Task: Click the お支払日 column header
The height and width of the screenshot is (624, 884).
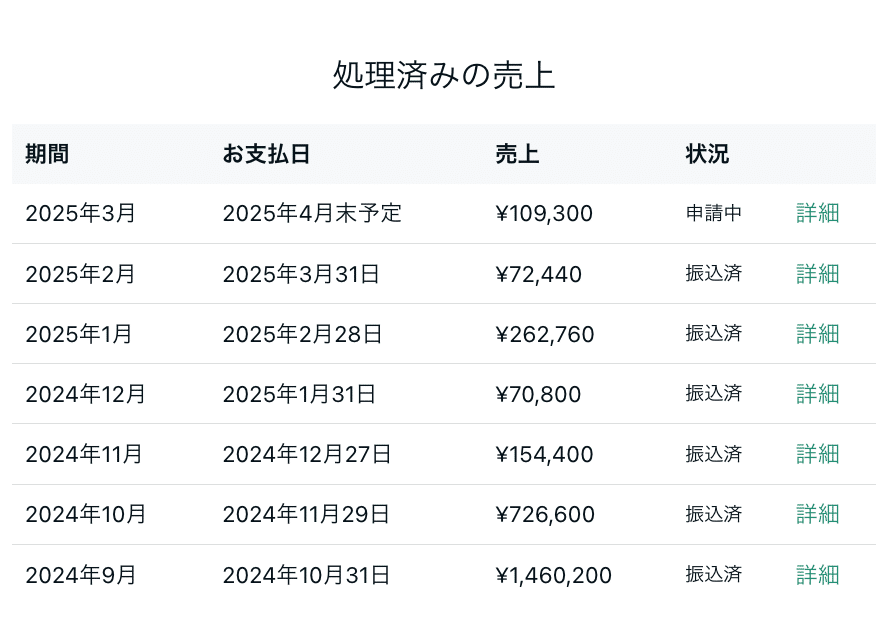Action: (x=266, y=154)
